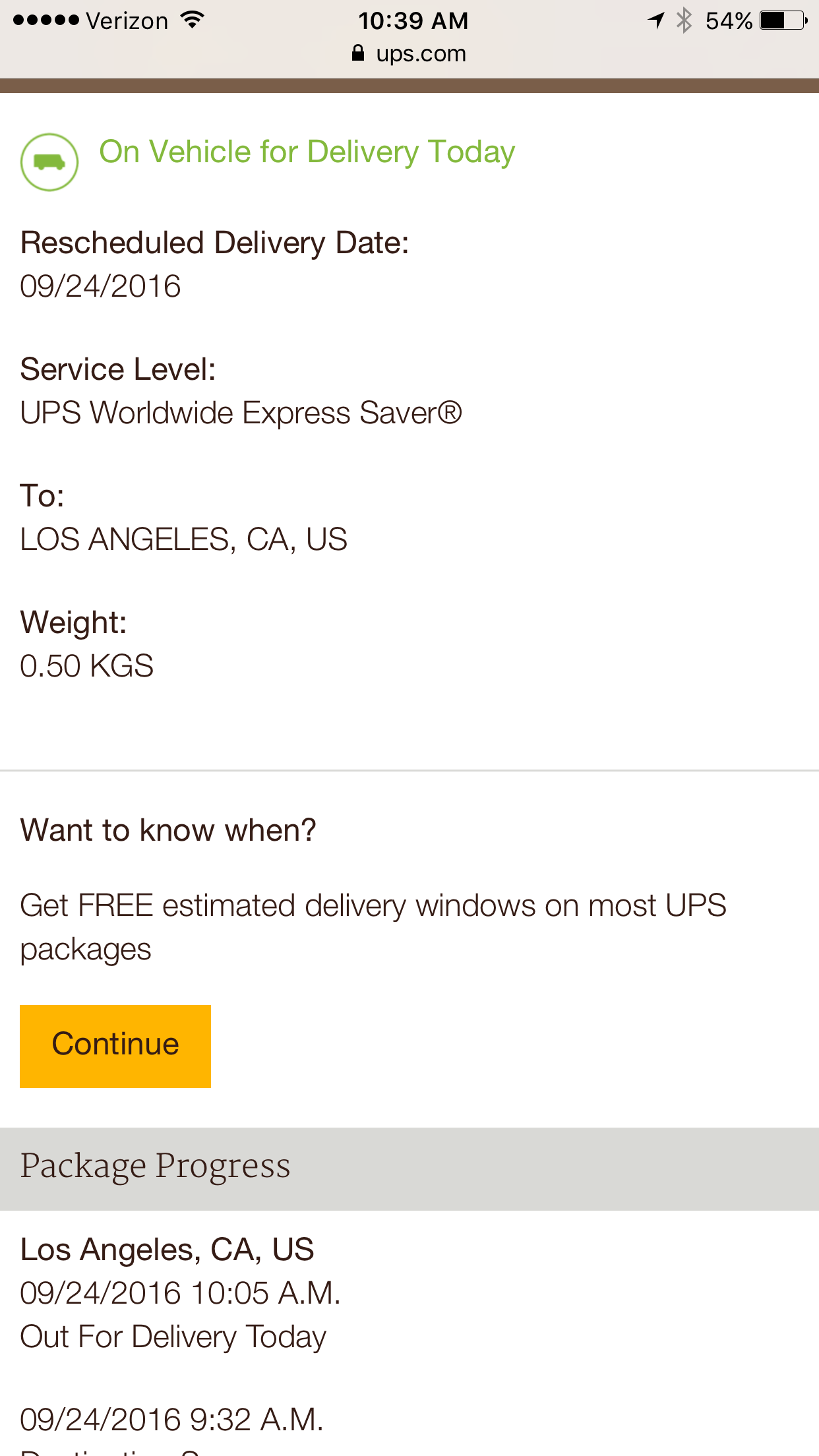Tap the green delivery truck icon

[49, 162]
